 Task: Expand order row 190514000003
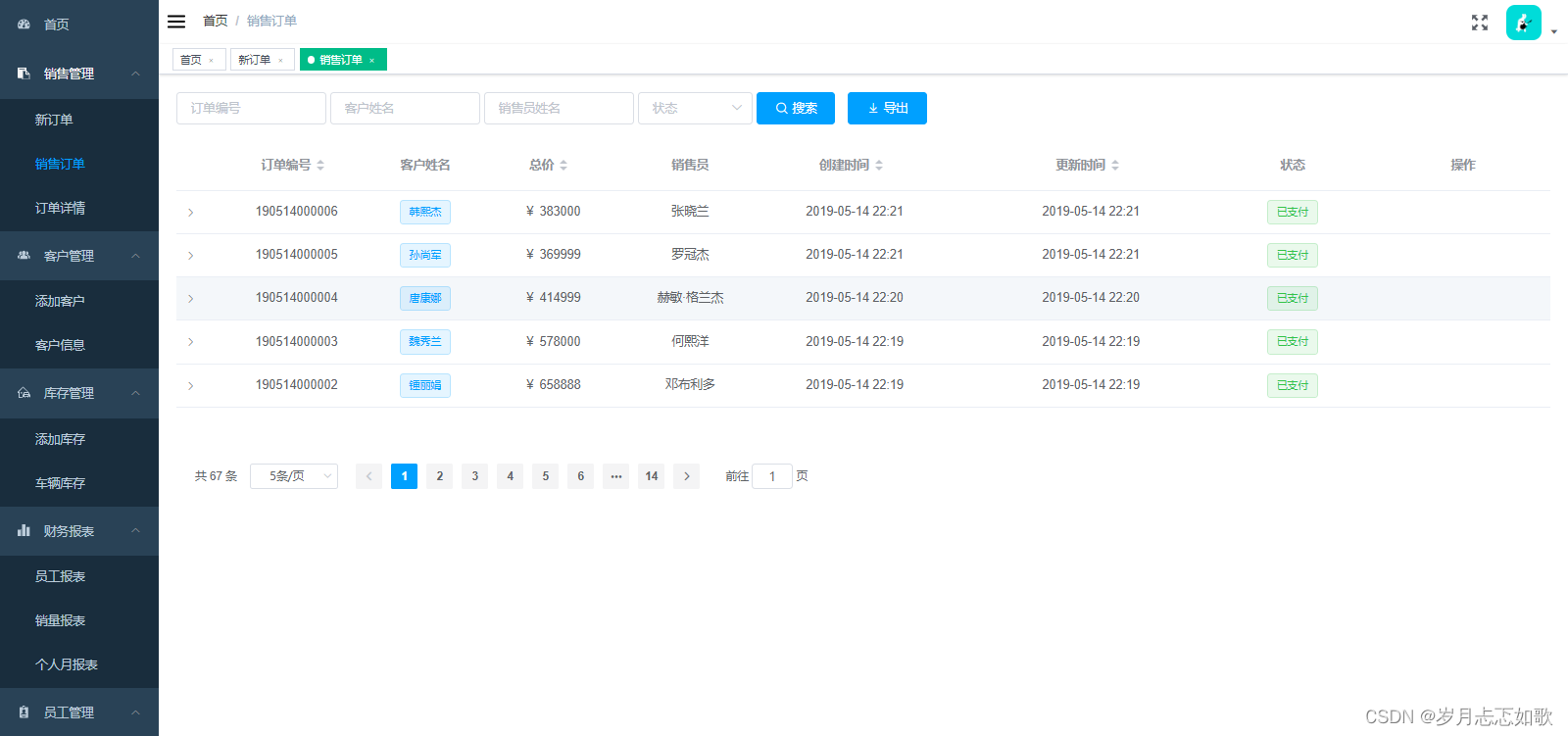click(190, 342)
